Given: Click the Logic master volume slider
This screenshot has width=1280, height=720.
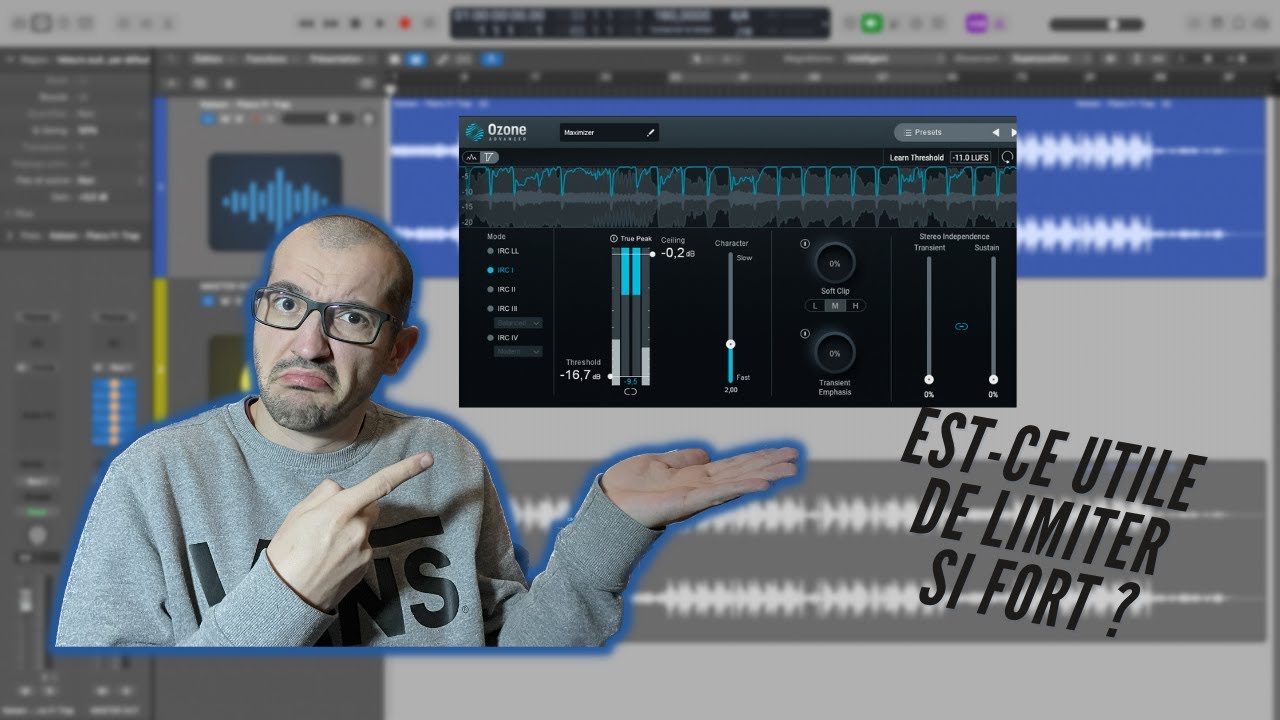Looking at the screenshot, I should pyautogui.click(x=1097, y=23).
